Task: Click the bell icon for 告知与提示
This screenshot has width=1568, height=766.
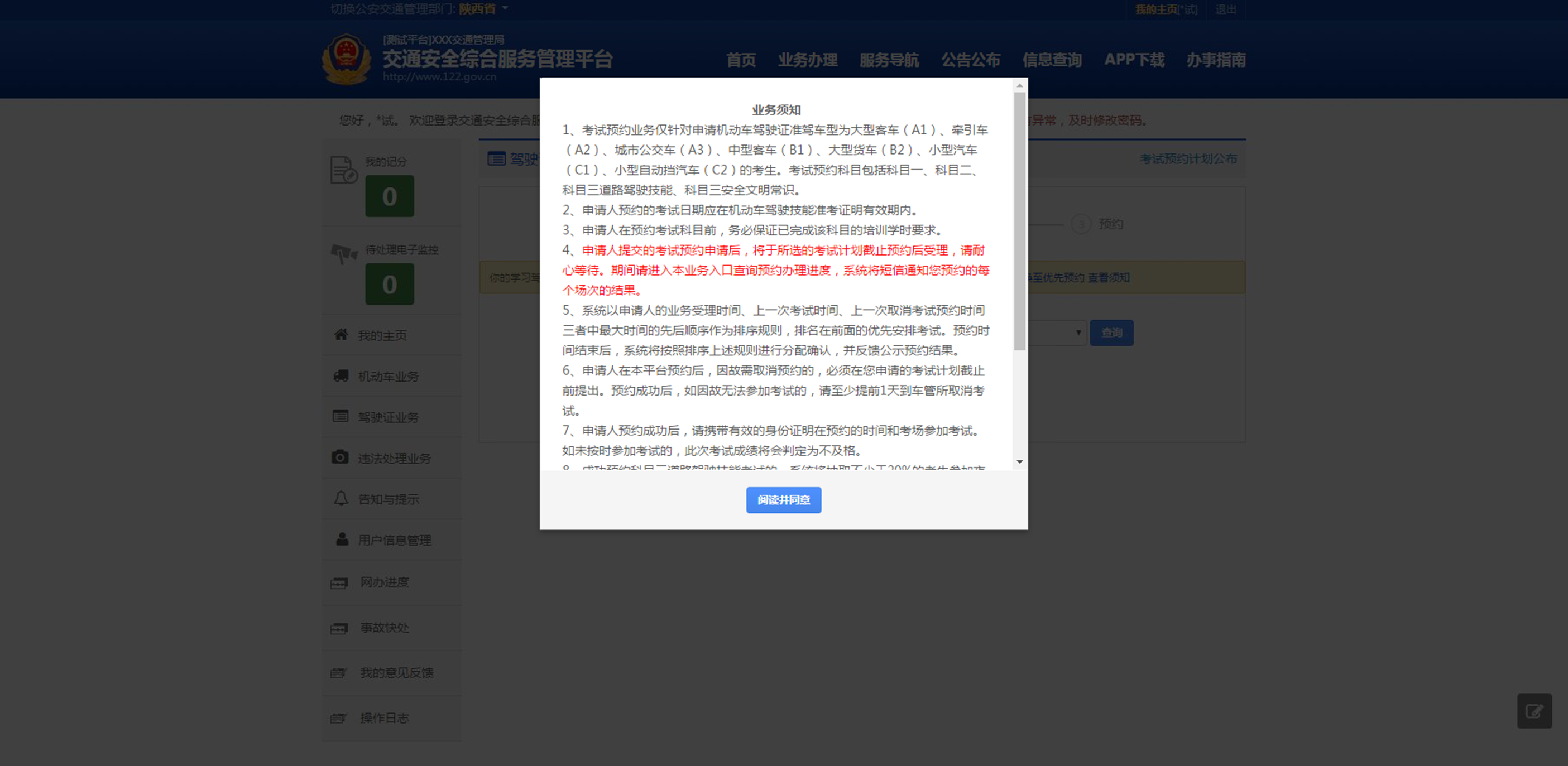Action: click(341, 498)
